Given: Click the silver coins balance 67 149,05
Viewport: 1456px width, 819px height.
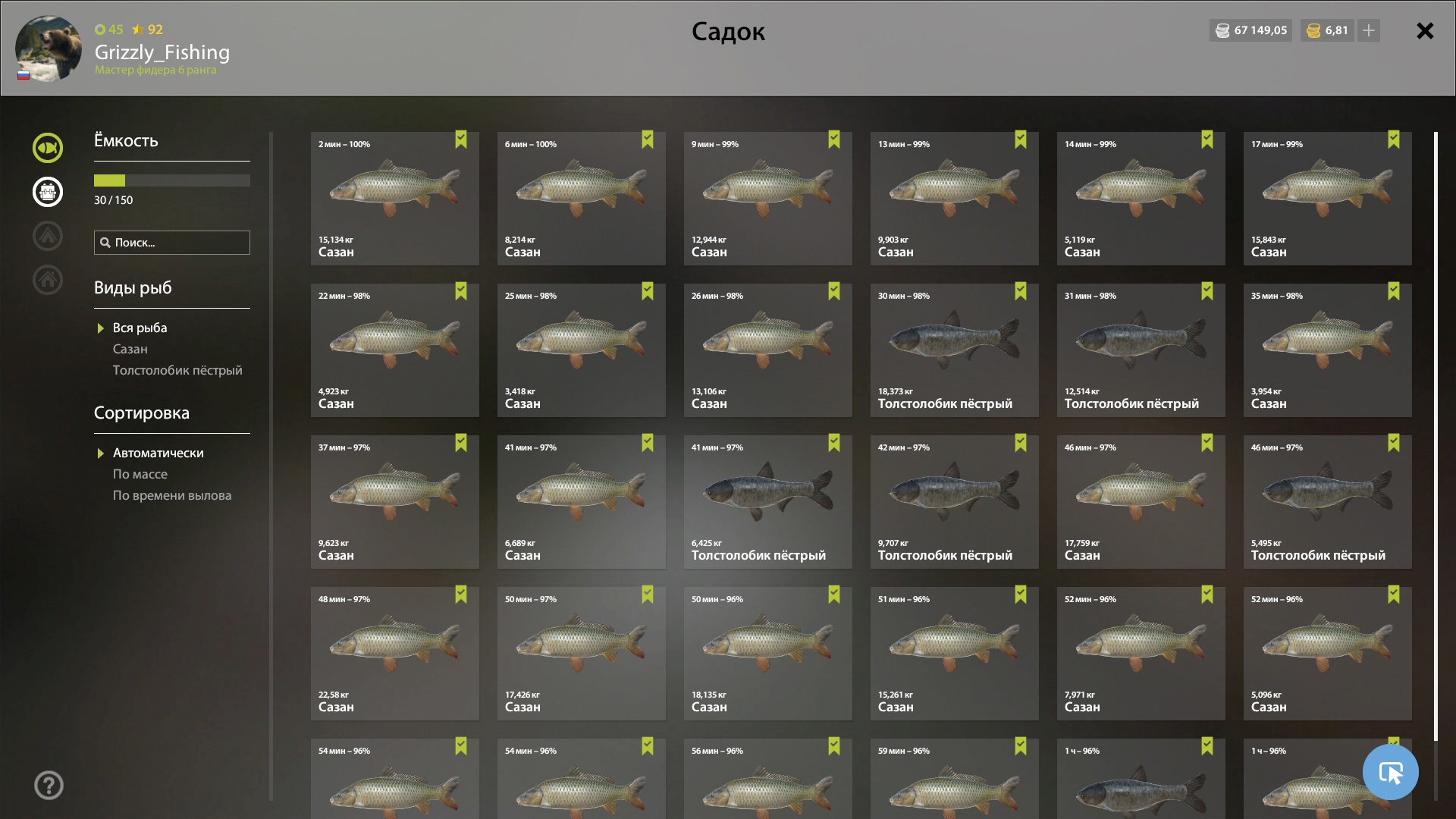Looking at the screenshot, I should [1250, 30].
